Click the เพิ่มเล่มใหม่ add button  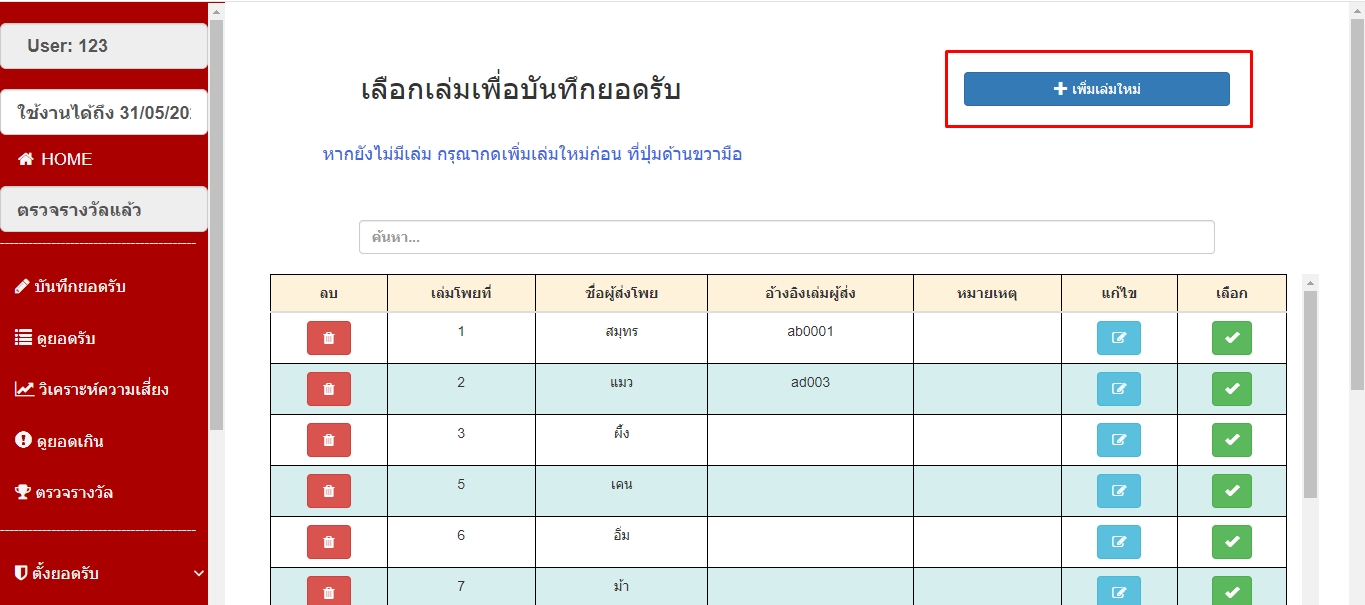click(x=1096, y=89)
